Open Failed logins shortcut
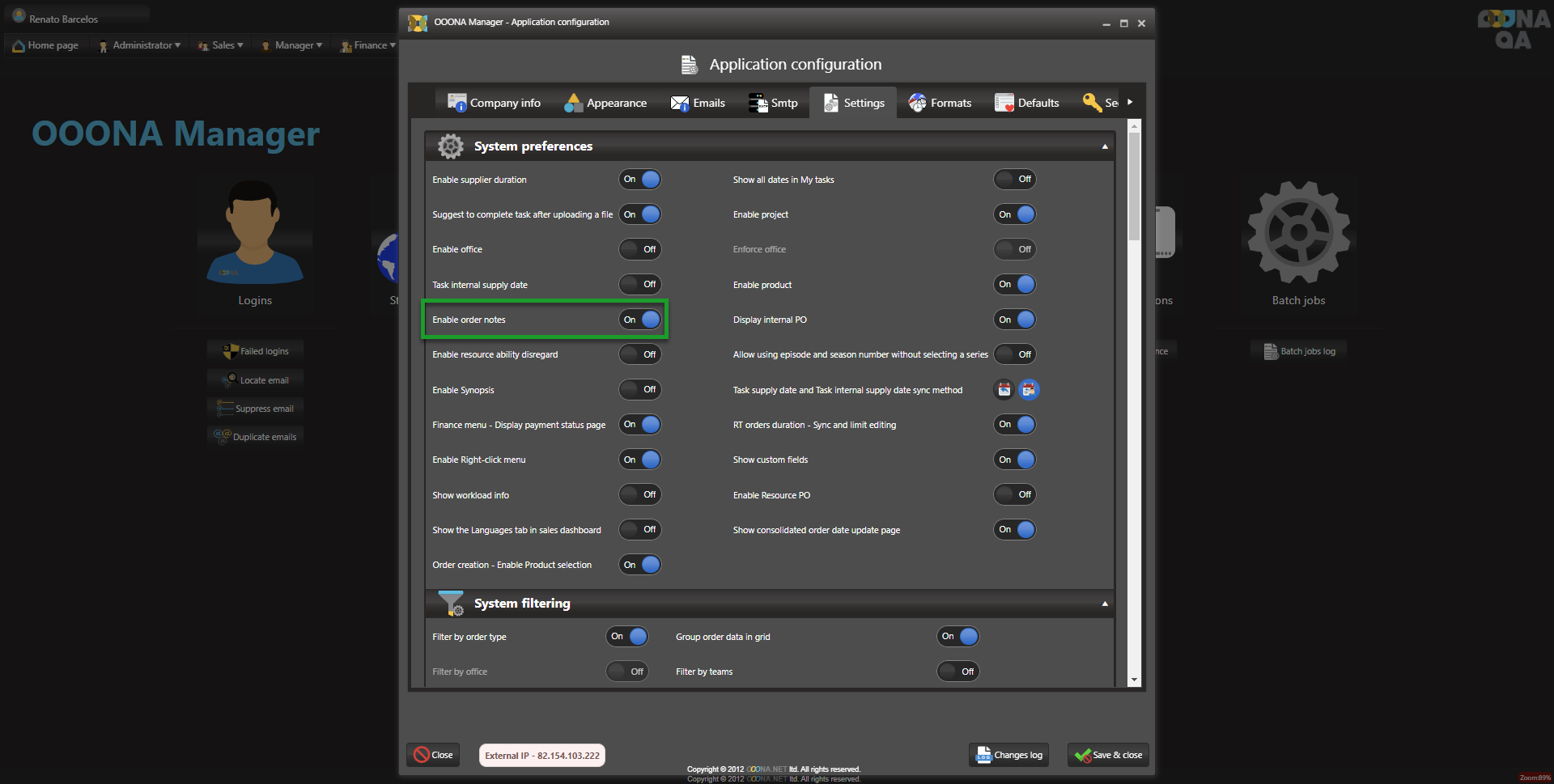Image resolution: width=1554 pixels, height=784 pixels. [x=256, y=351]
